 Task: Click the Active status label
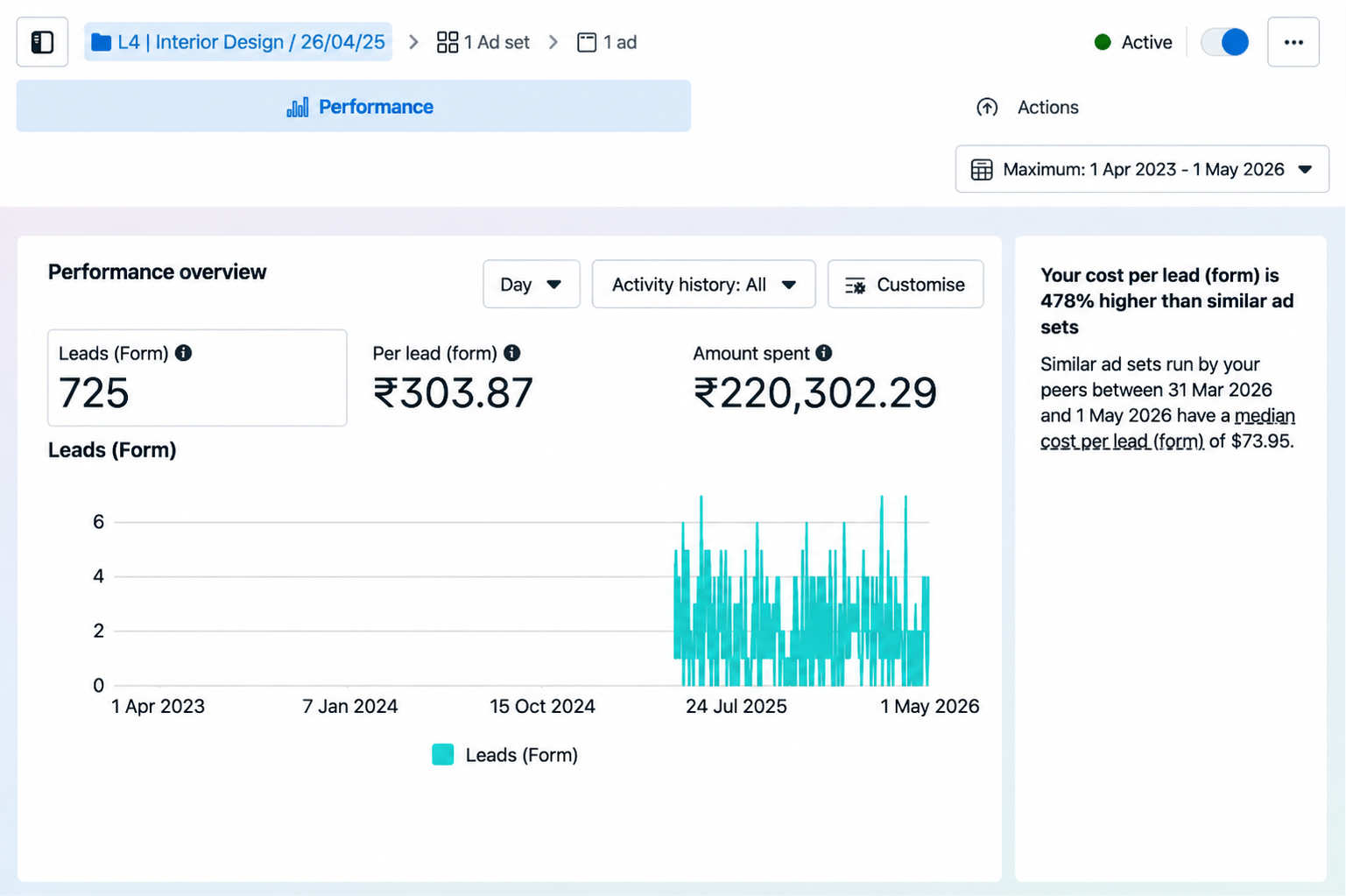(1146, 42)
